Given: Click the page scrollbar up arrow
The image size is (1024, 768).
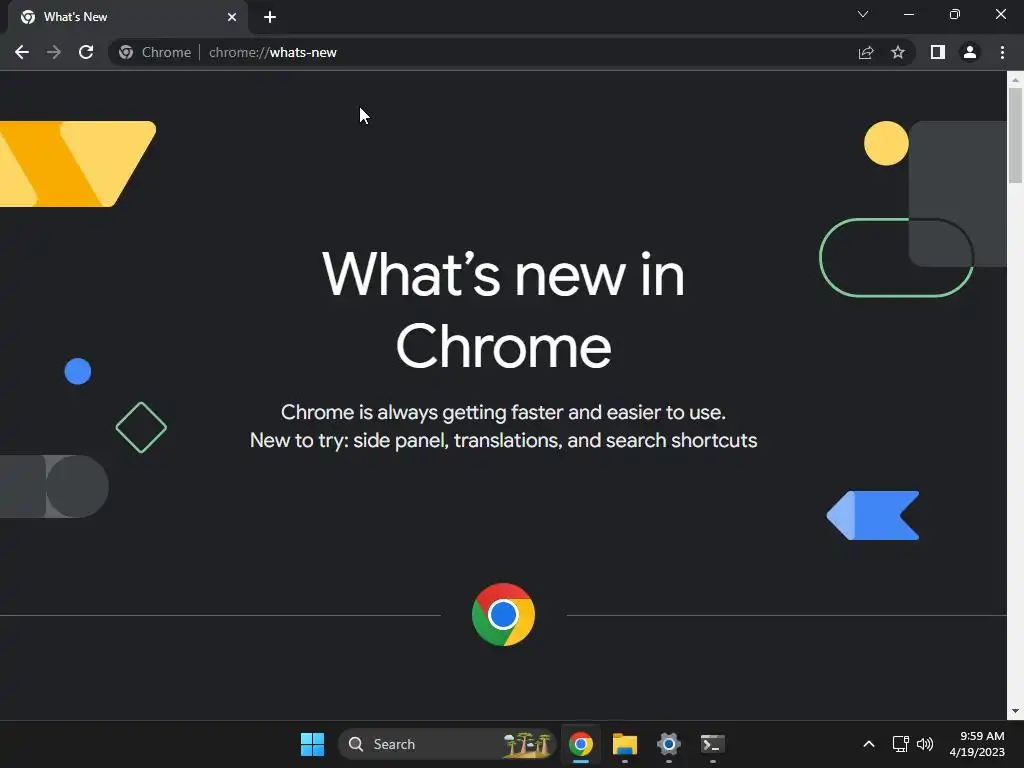Looking at the screenshot, I should coord(1015,80).
